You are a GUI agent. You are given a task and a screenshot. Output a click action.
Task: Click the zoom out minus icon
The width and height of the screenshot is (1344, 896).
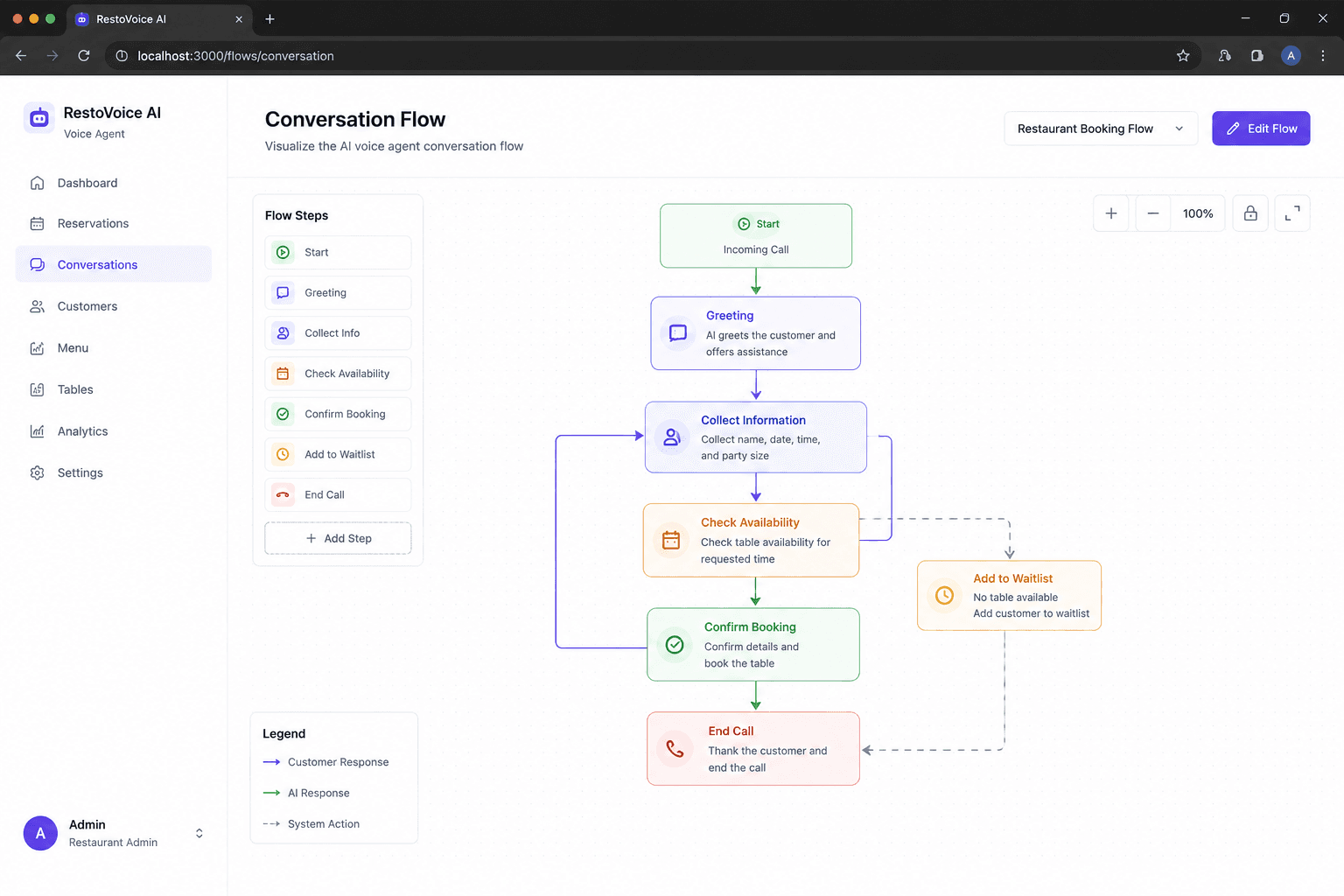1153,213
